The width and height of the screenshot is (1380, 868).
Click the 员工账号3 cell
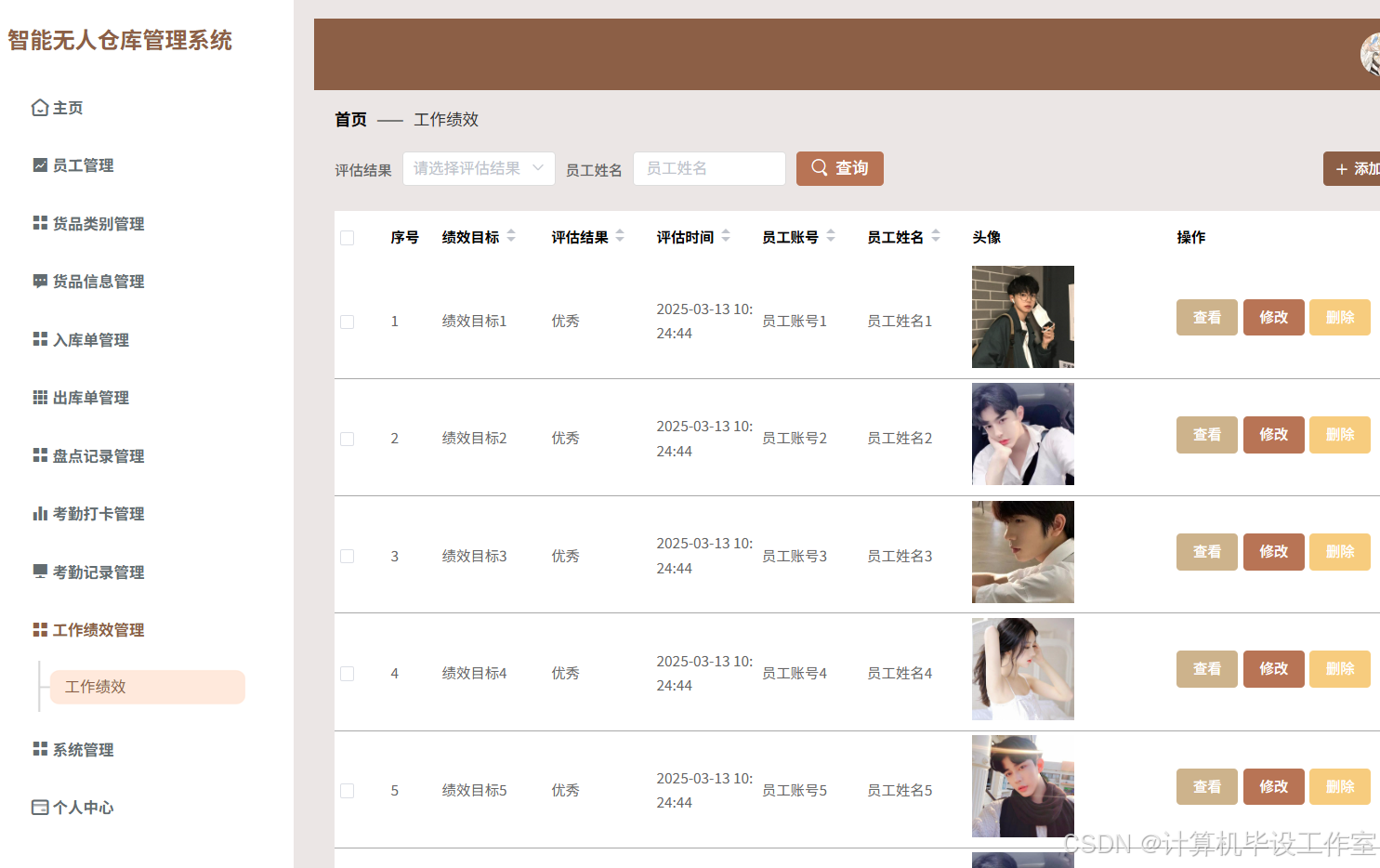(795, 556)
